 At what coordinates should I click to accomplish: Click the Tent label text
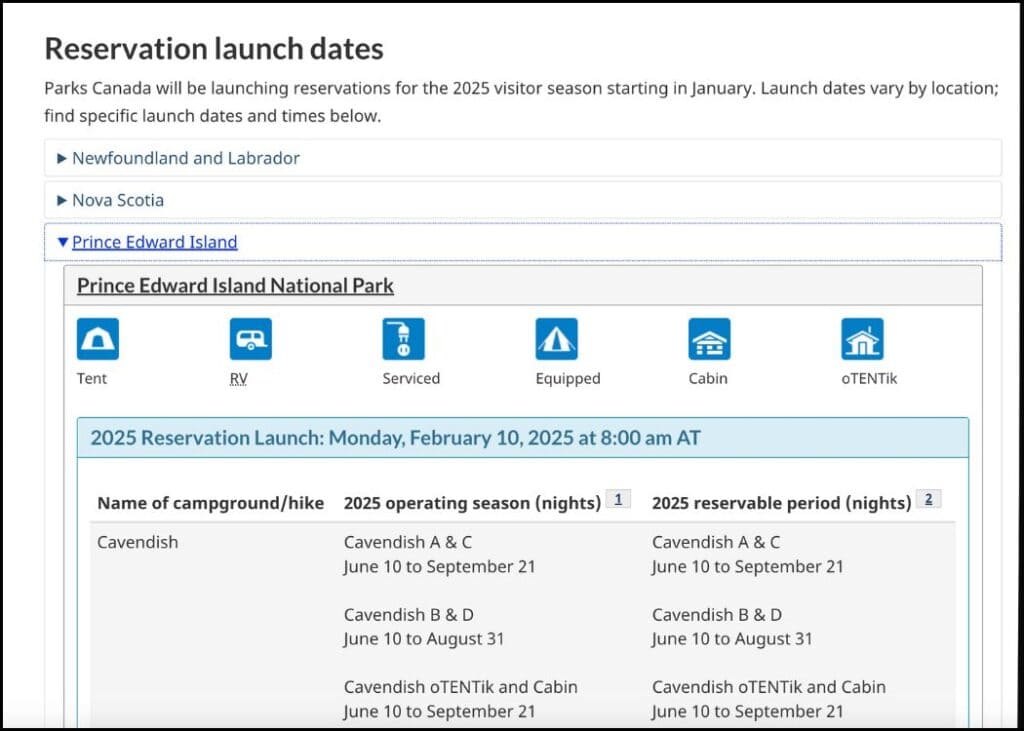[91, 379]
